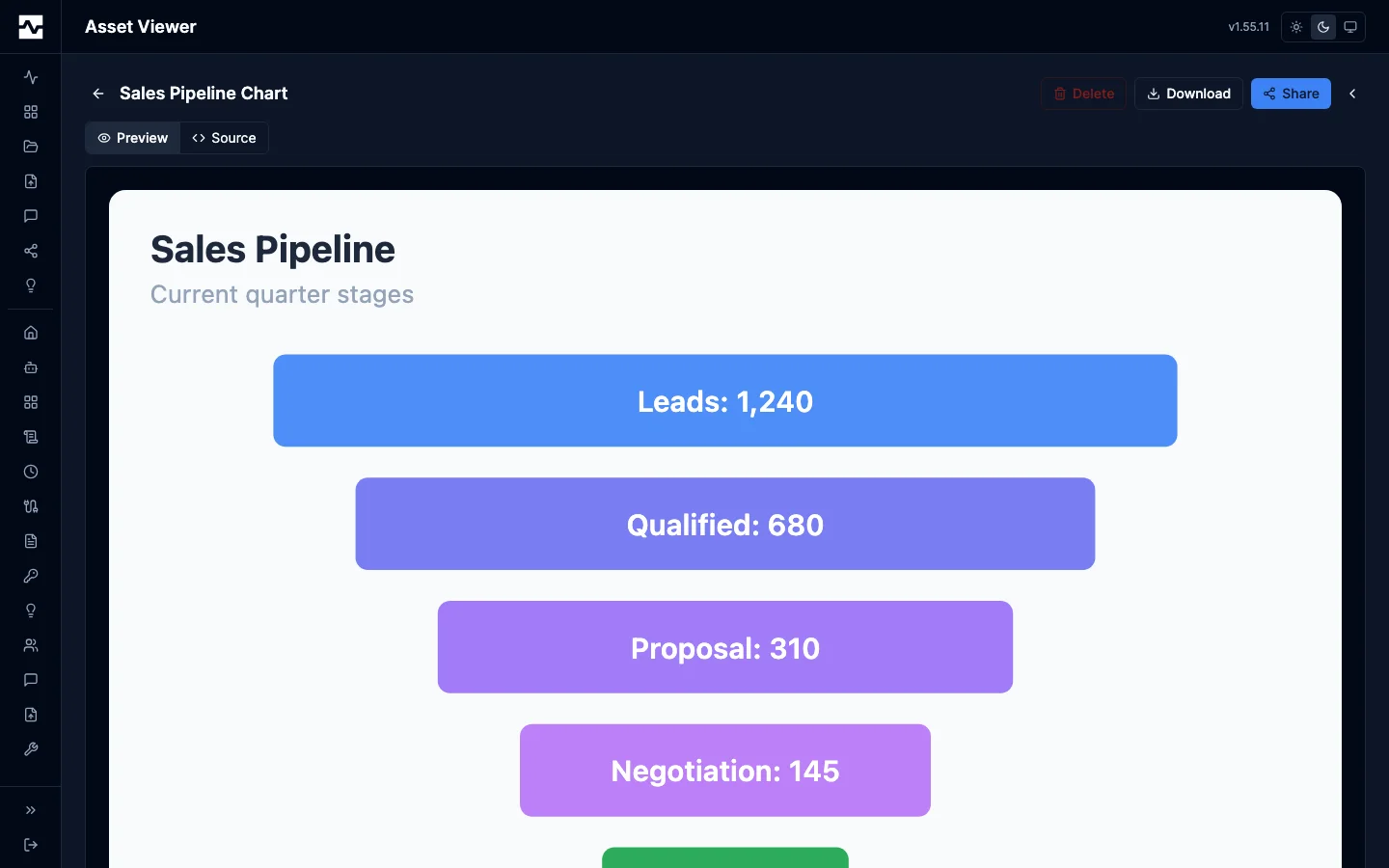Open the key icon in the sidebar
This screenshot has height=868, width=1389.
[31, 576]
